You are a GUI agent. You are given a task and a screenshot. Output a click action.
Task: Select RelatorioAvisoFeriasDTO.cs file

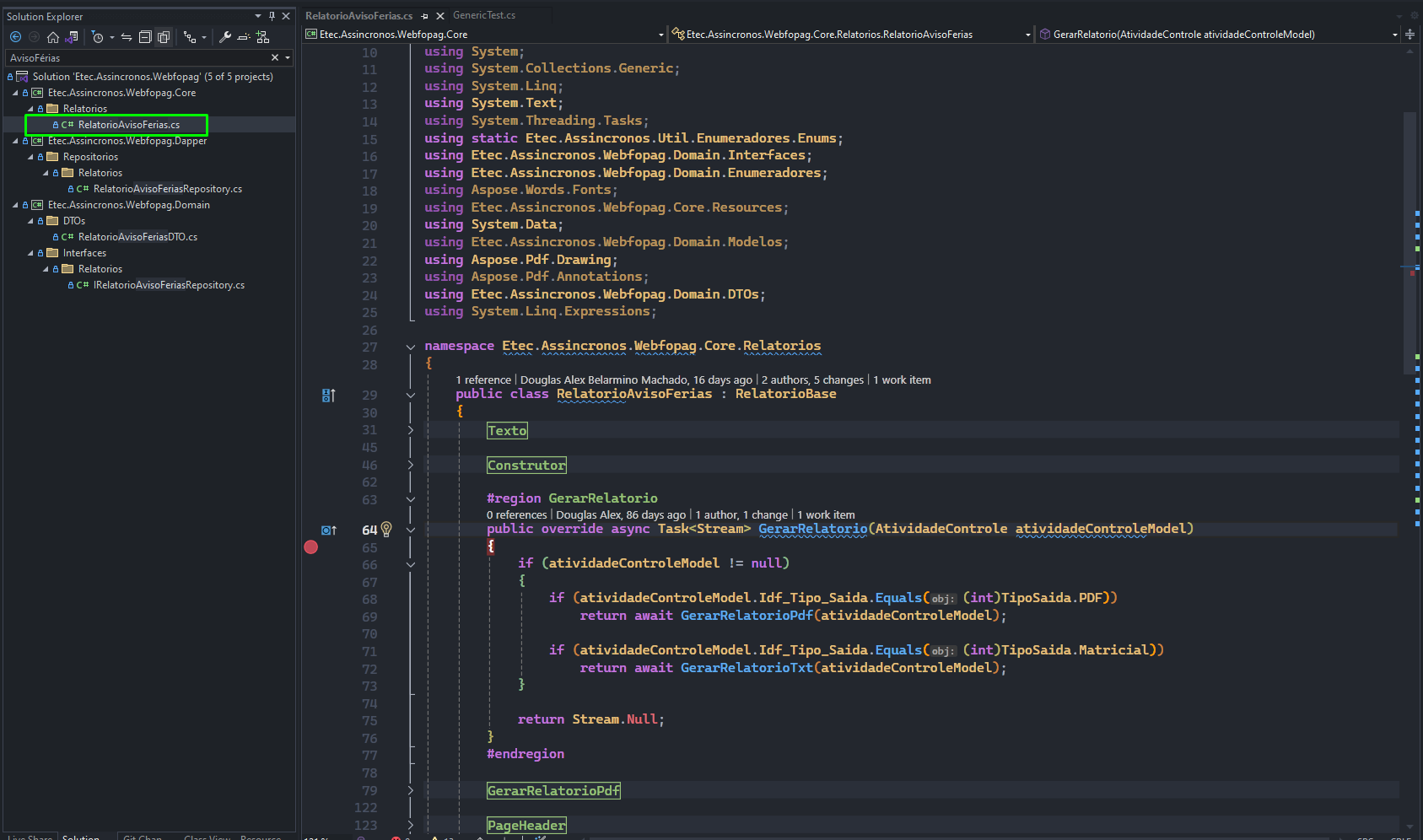pyautogui.click(x=137, y=237)
